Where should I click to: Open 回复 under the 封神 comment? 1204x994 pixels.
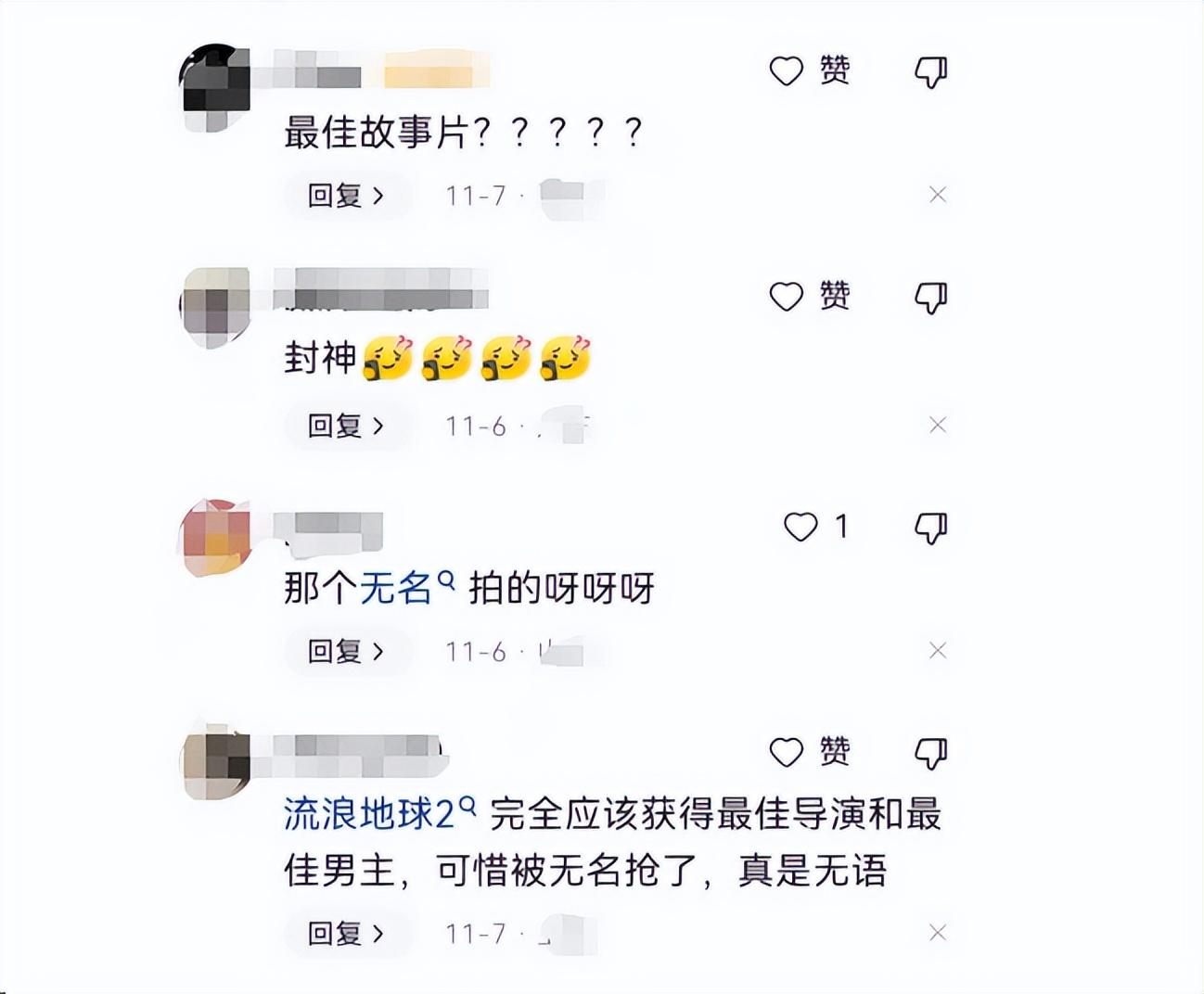click(346, 426)
